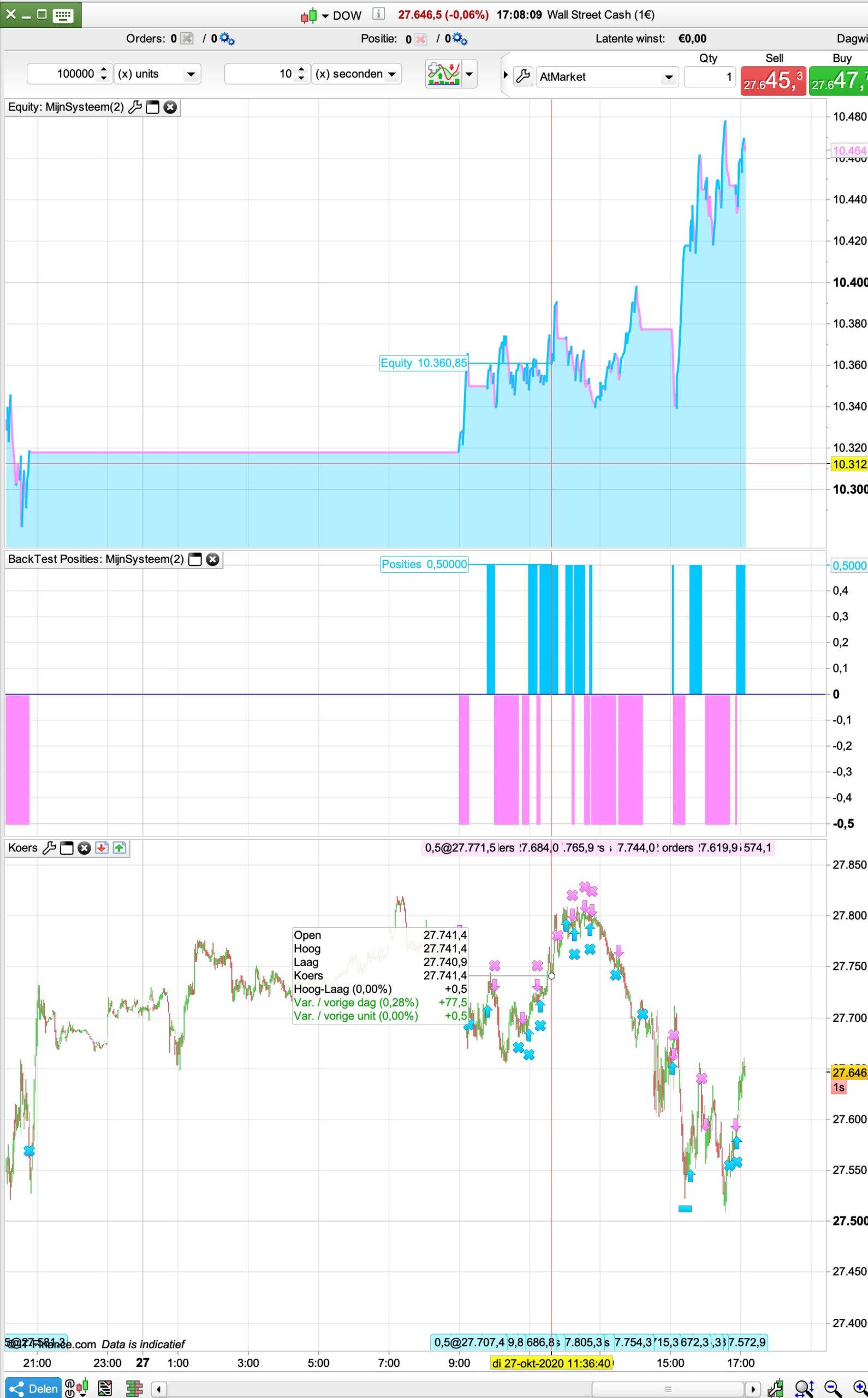Open chart settings wrench icon in the bottom bar
The height and width of the screenshot is (1398, 868).
click(776, 1389)
